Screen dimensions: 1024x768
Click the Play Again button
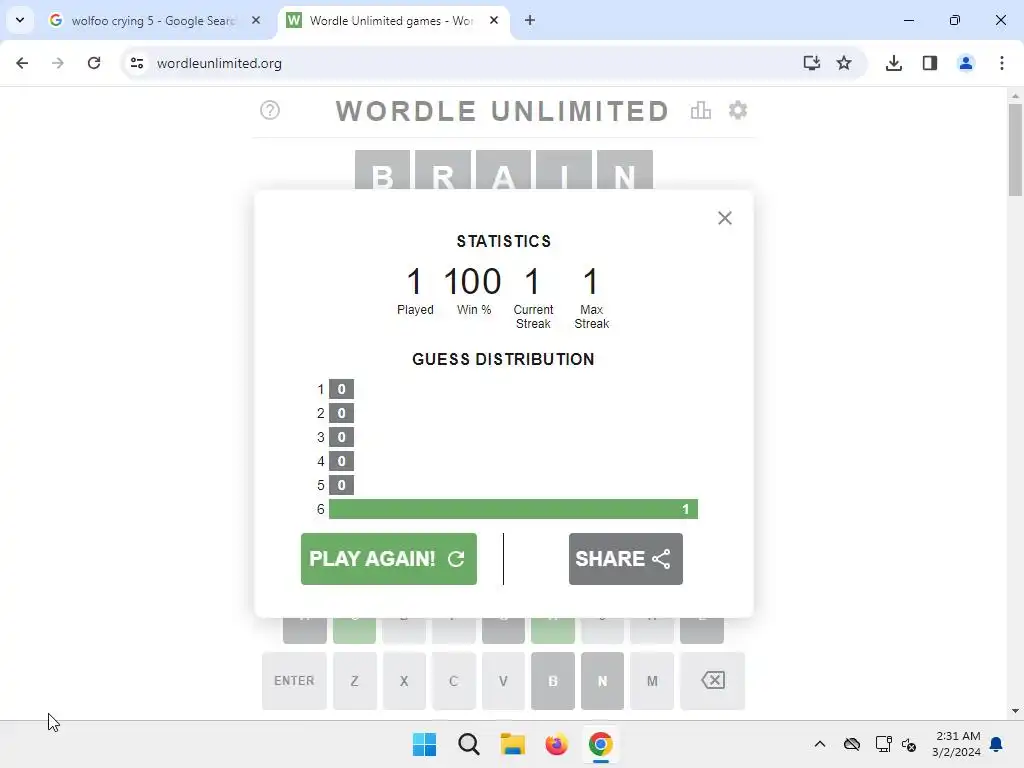pos(389,559)
